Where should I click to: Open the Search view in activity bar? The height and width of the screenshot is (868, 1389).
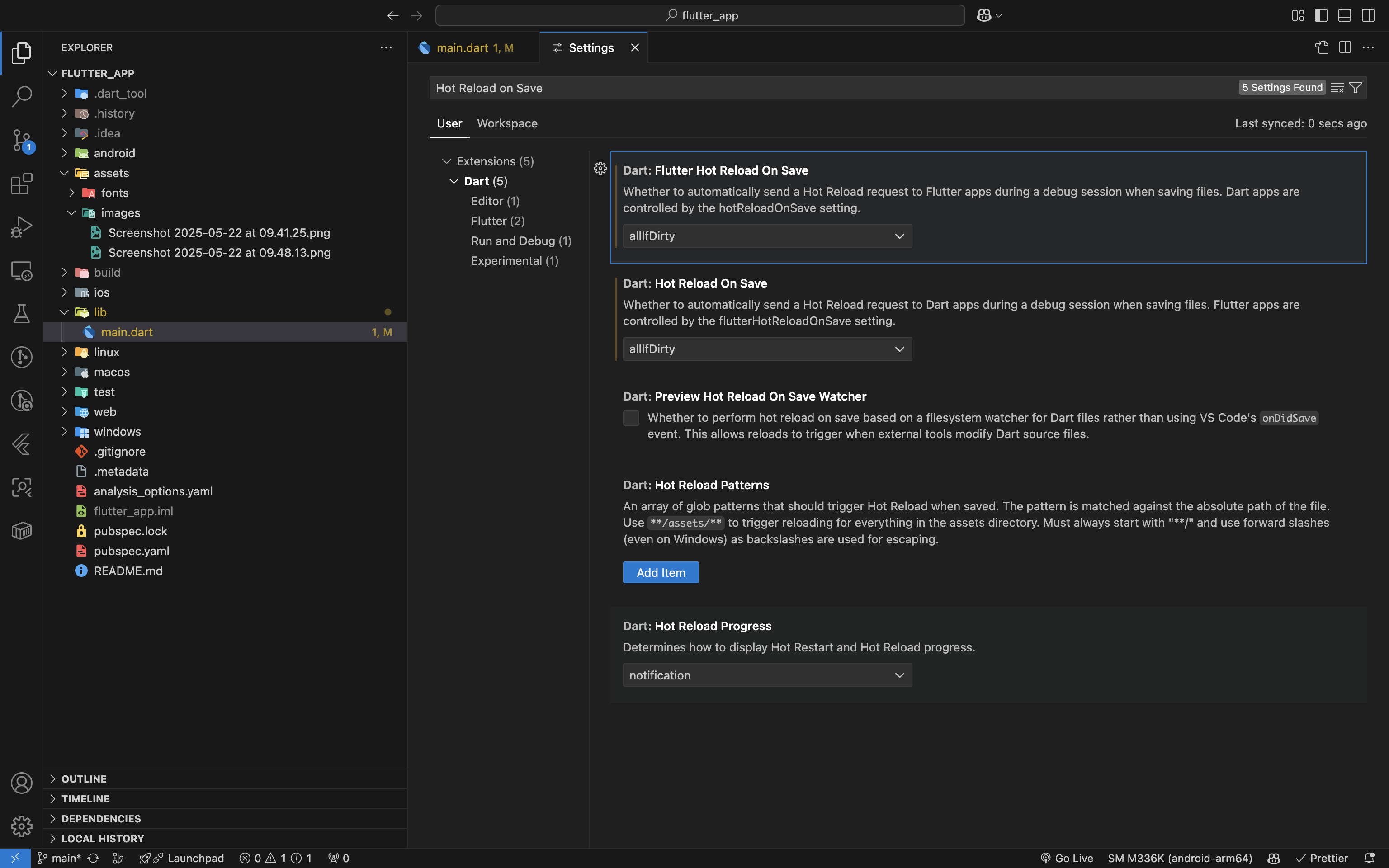(x=21, y=96)
